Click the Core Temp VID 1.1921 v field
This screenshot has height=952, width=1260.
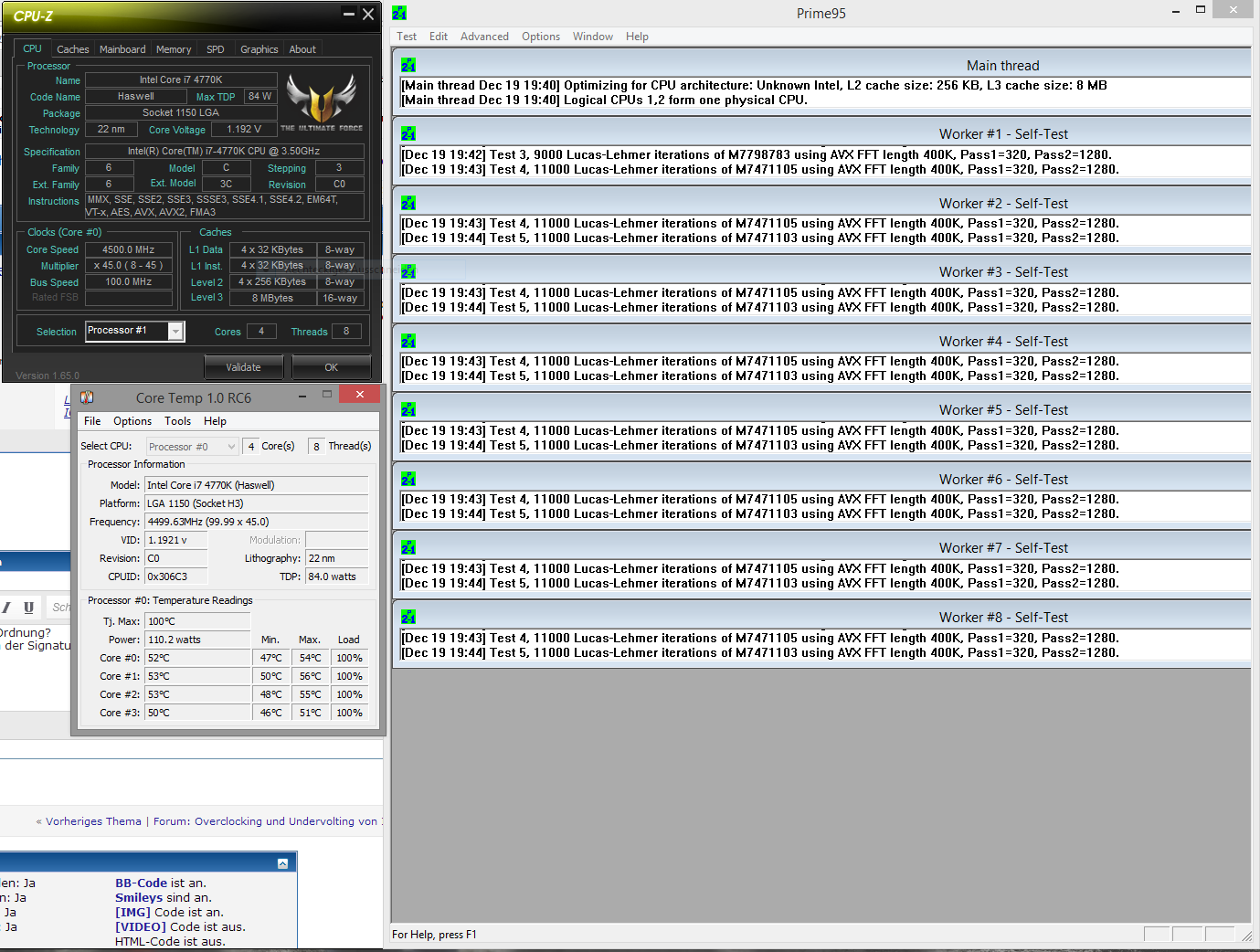176,540
